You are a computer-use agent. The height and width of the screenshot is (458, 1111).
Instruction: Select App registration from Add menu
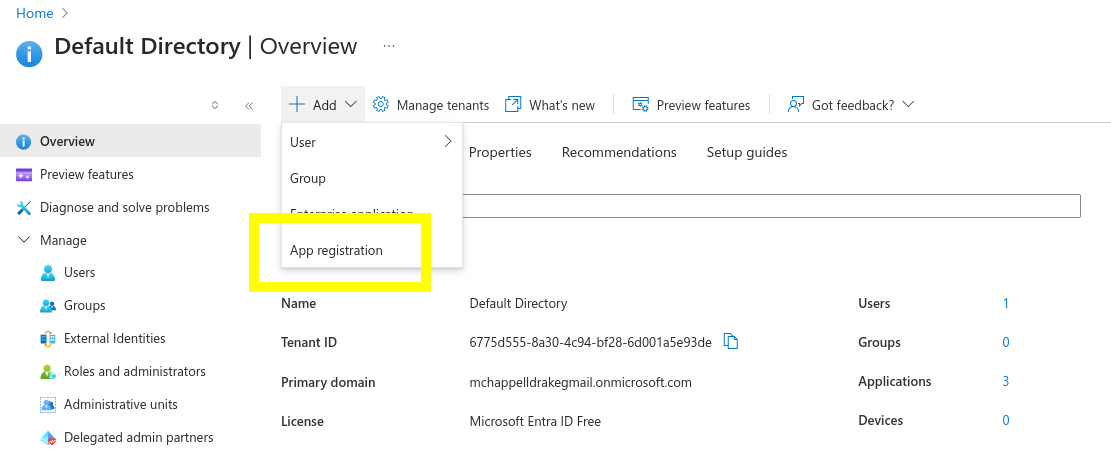click(x=336, y=250)
